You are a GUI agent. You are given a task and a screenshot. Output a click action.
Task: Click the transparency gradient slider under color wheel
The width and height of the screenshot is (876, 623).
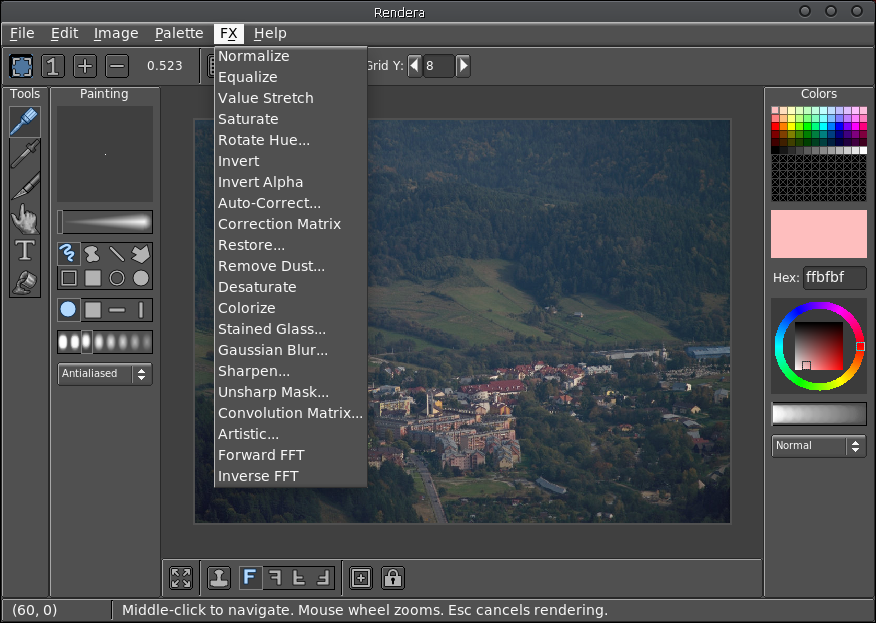coord(818,414)
